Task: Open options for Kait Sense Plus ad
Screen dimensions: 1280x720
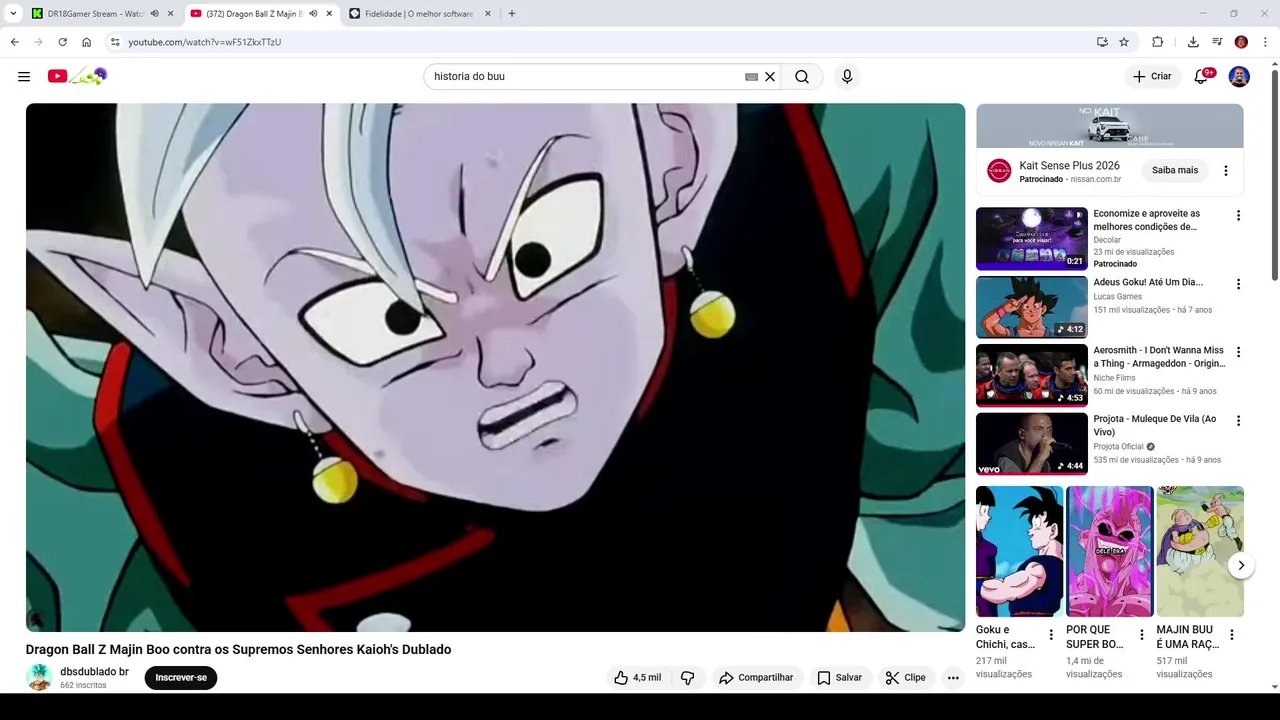Action: click(1226, 171)
